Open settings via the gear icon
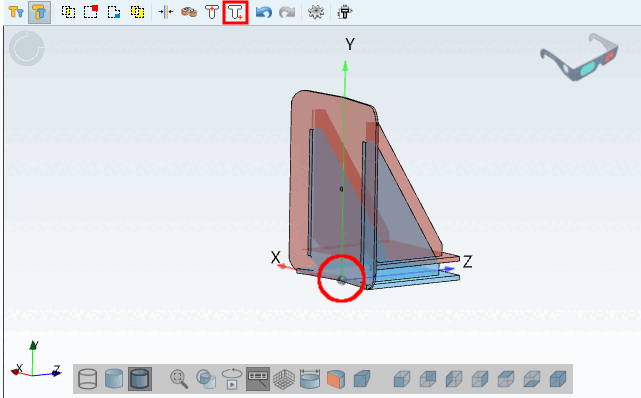Screen dimensions: 641x398 click(x=316, y=12)
